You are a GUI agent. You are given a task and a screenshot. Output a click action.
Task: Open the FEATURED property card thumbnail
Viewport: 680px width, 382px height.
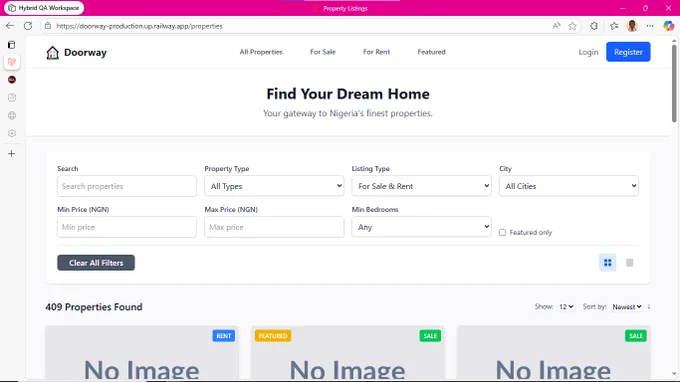(x=347, y=353)
